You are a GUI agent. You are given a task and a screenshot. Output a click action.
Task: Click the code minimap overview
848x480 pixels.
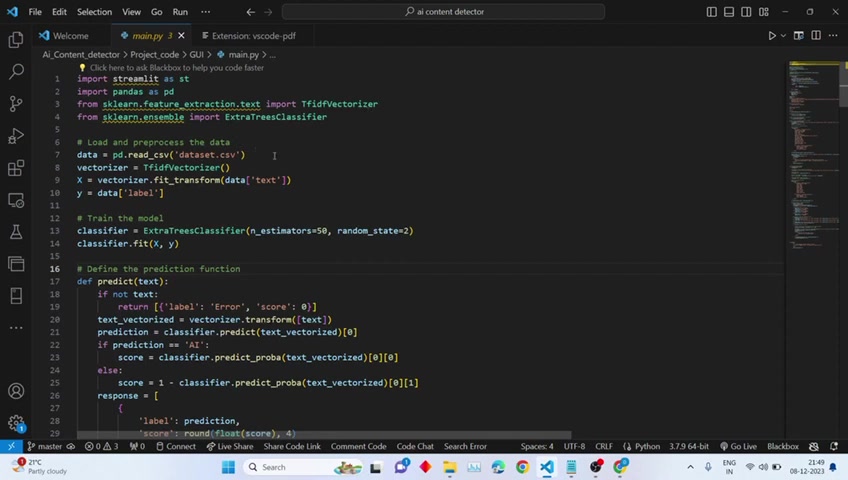(813, 157)
